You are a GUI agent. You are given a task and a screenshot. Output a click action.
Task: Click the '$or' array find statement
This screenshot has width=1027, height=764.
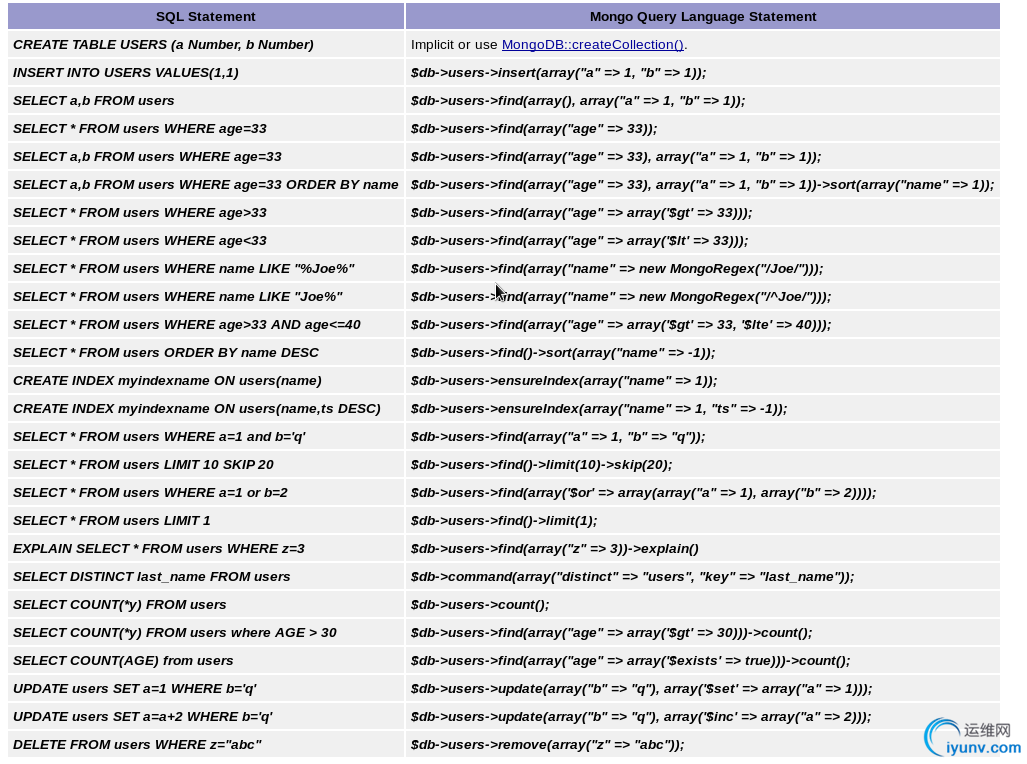703,493
